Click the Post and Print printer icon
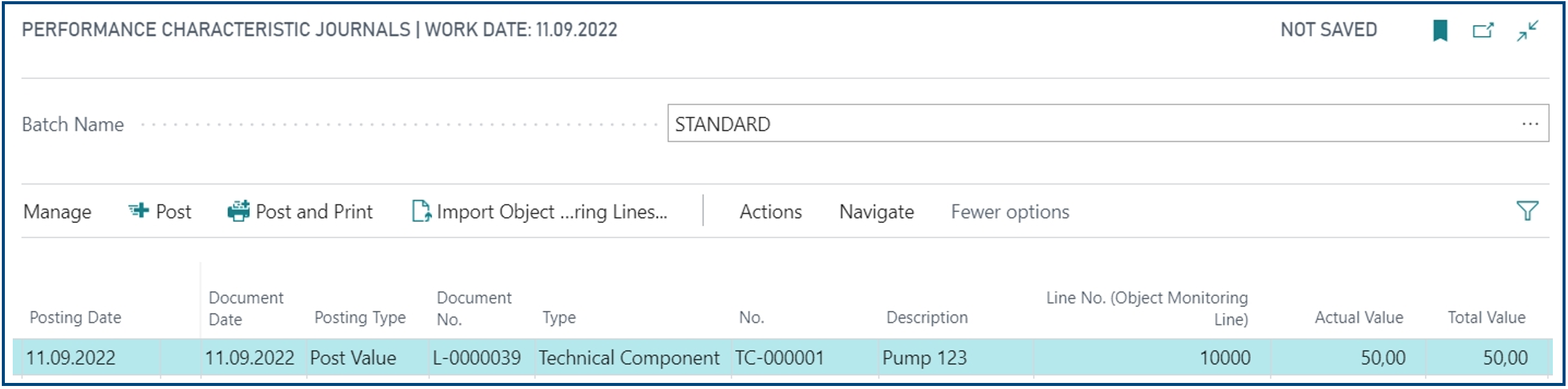 (x=238, y=211)
